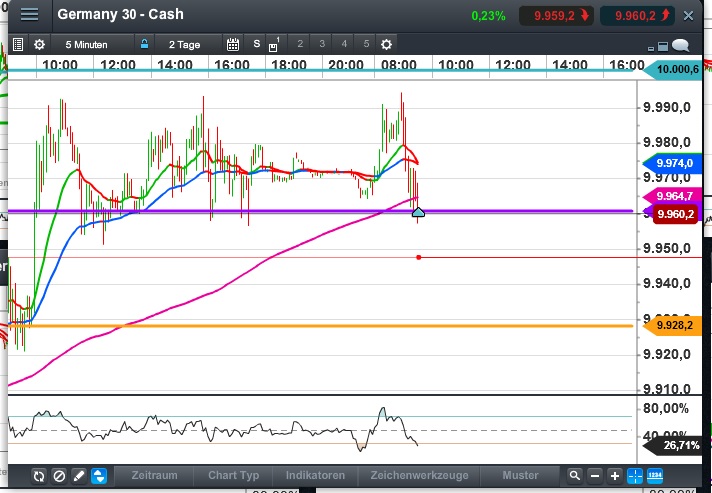Screen dimensions: 712x493
Task: Open the chat speech bubble icon
Action: pyautogui.click(x=681, y=45)
